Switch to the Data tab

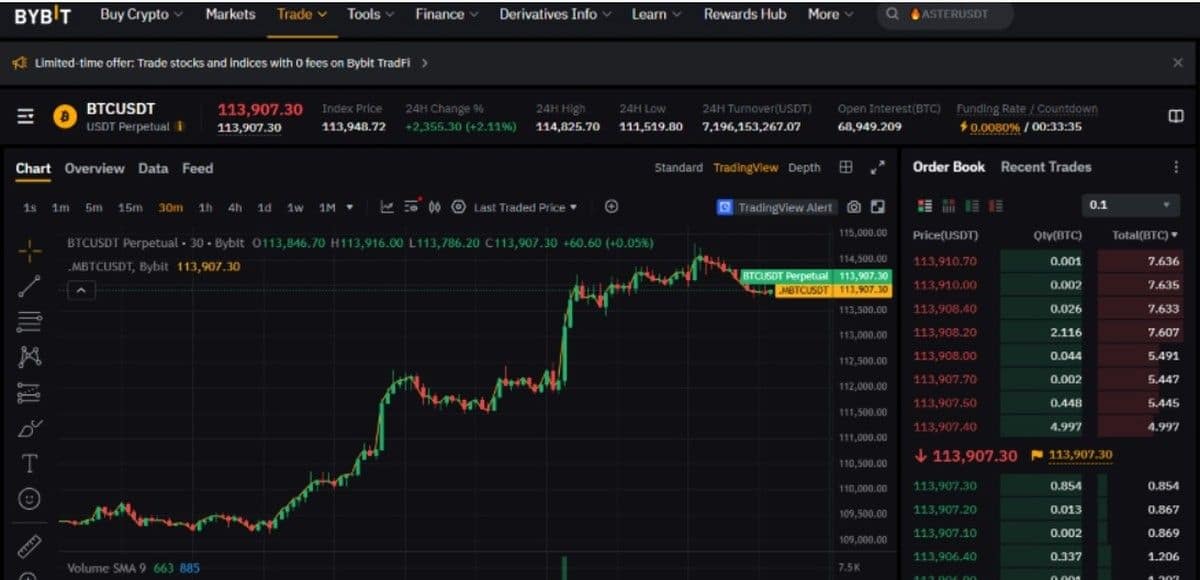(153, 168)
